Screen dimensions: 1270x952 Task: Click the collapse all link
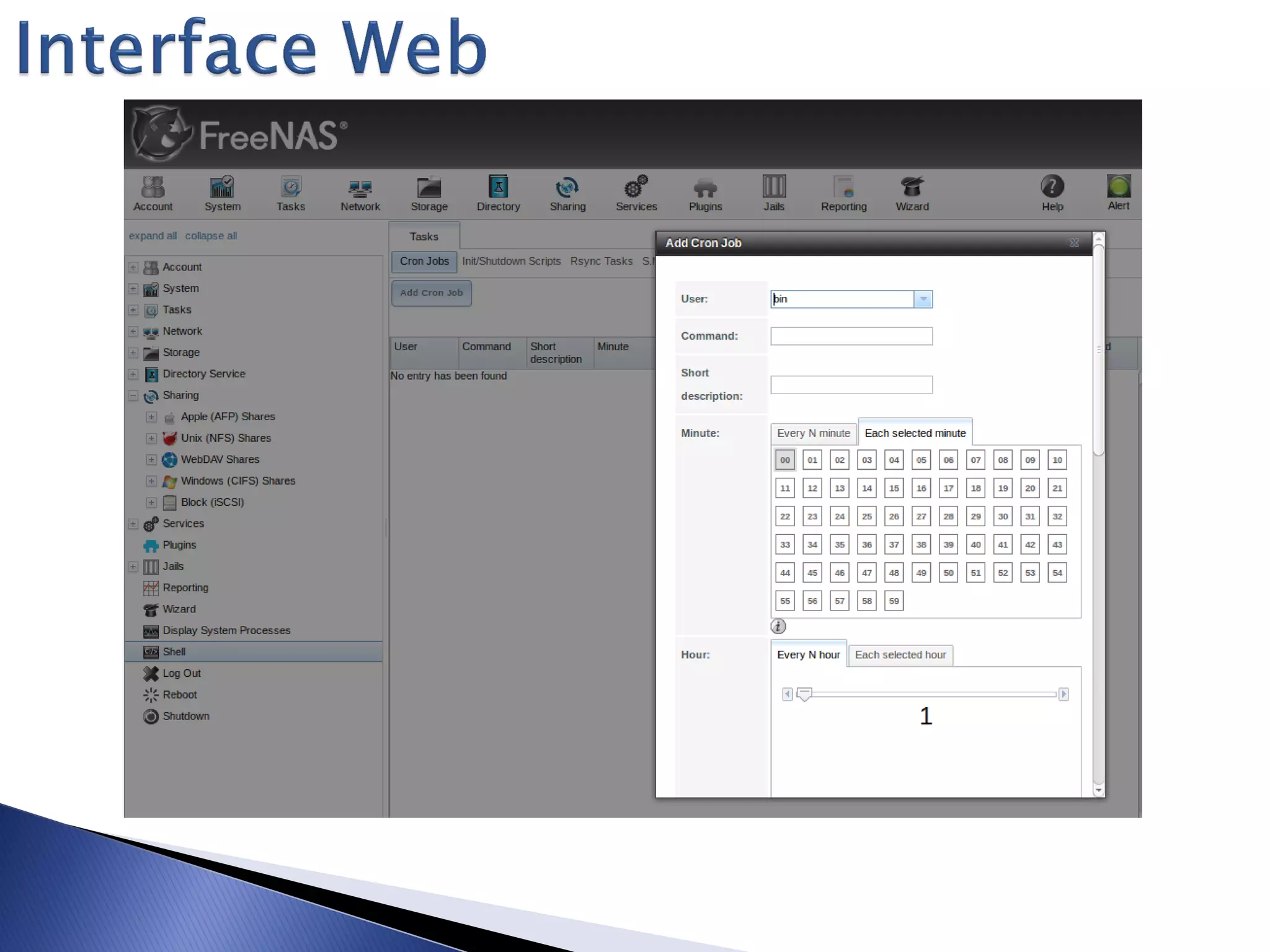point(211,236)
